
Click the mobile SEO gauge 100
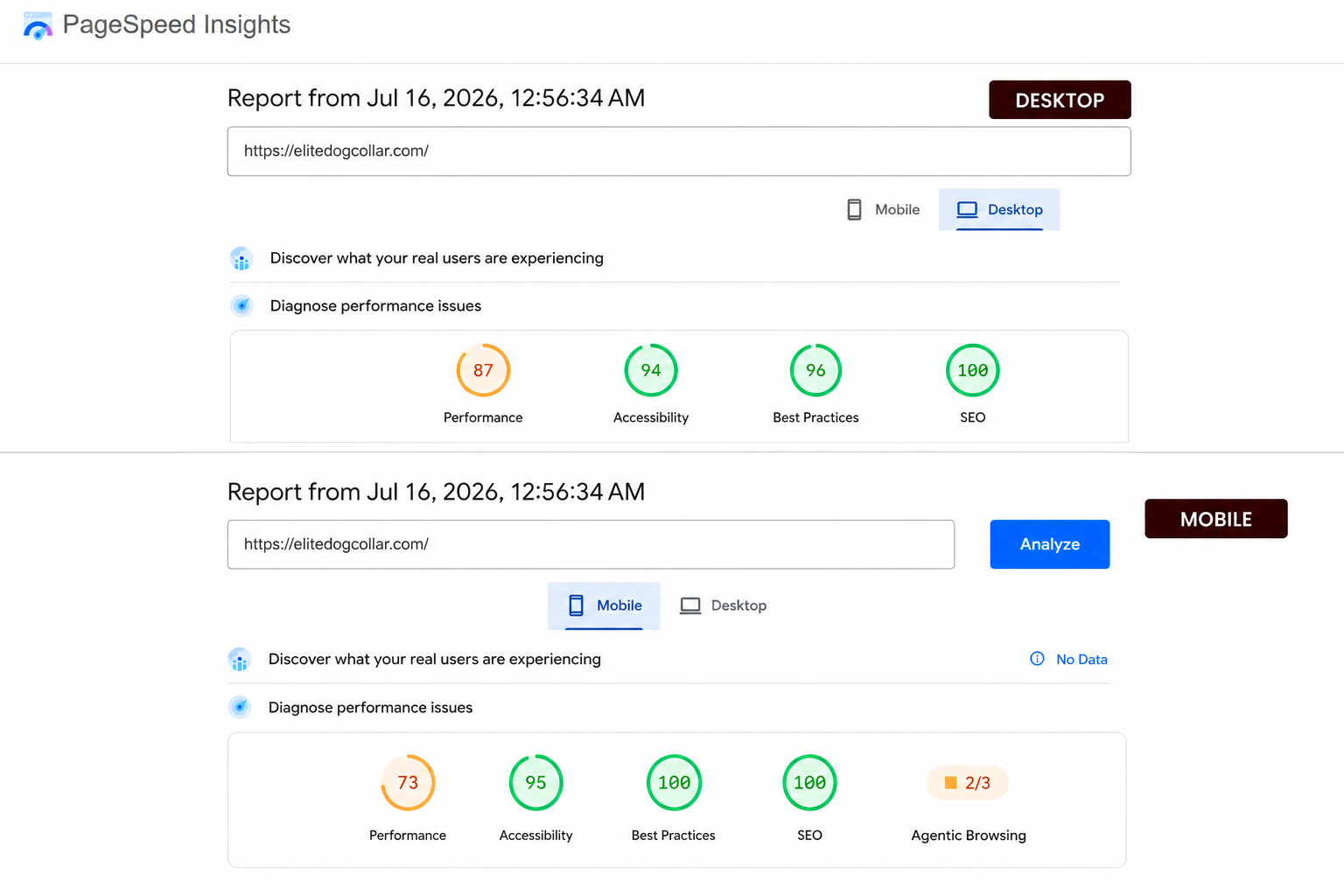[x=809, y=782]
